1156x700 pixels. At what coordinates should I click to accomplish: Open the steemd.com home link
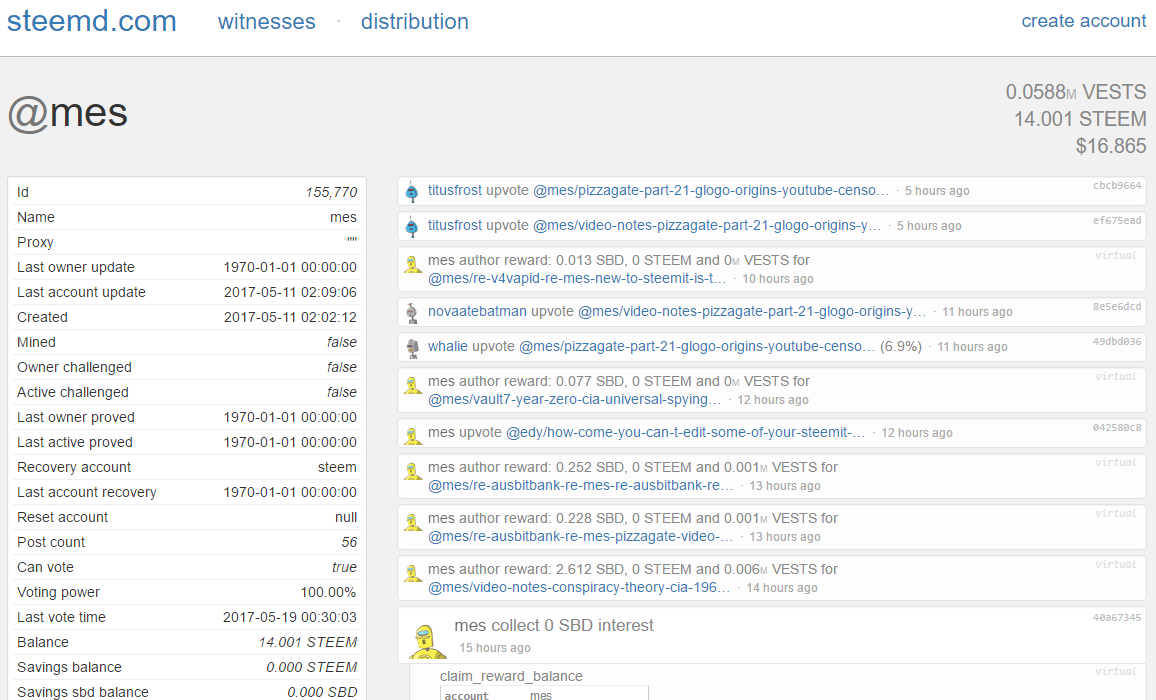[x=91, y=21]
